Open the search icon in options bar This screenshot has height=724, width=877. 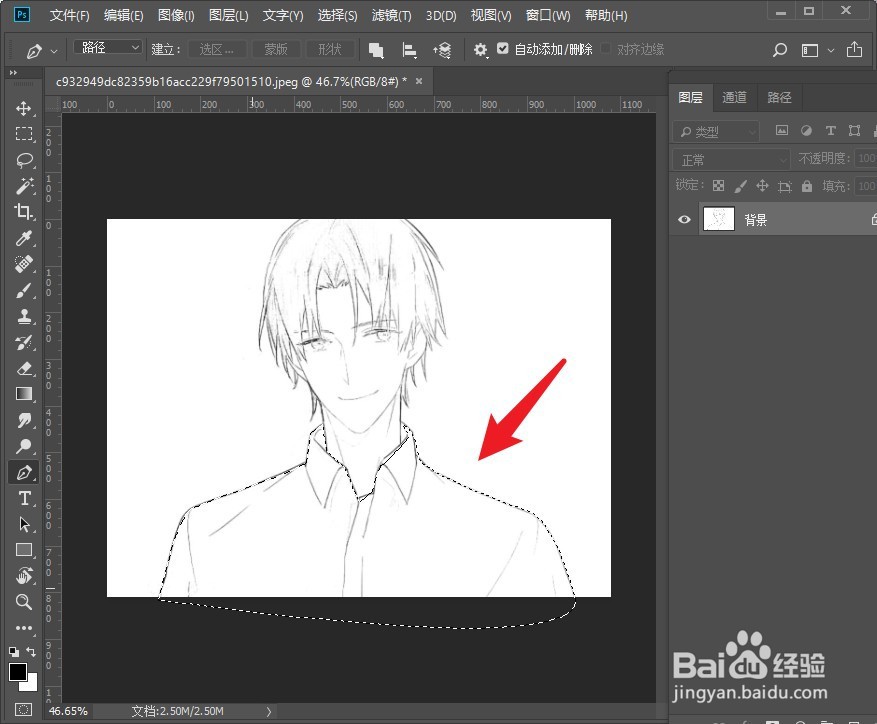click(780, 50)
